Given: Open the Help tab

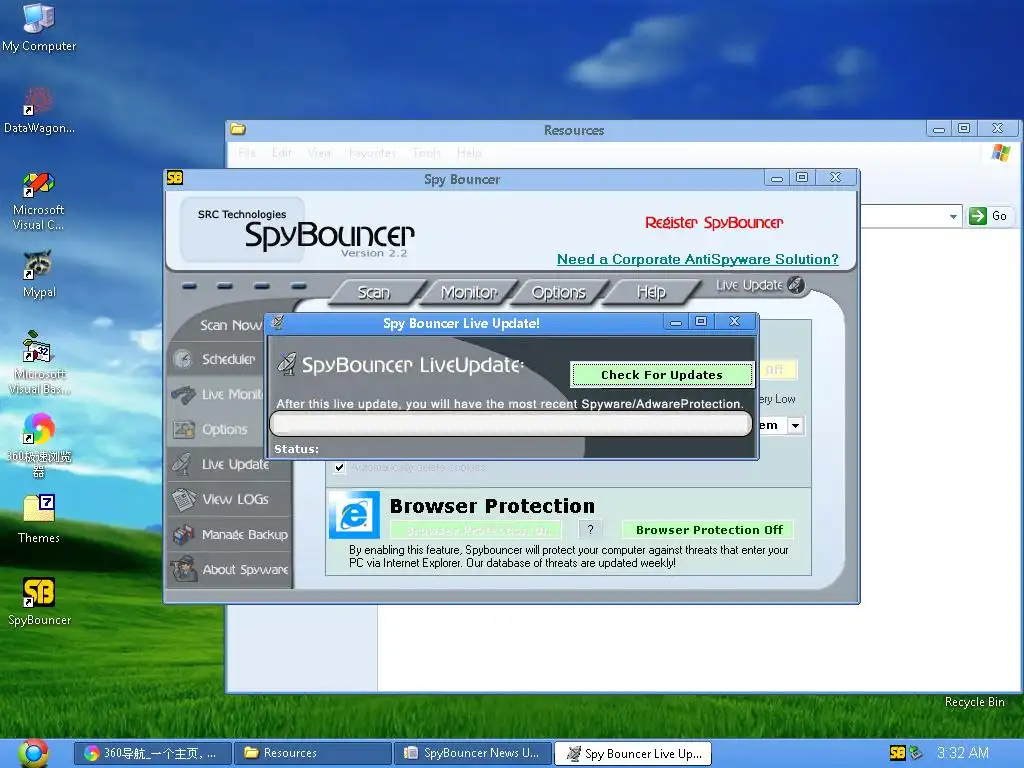Looking at the screenshot, I should pos(651,293).
